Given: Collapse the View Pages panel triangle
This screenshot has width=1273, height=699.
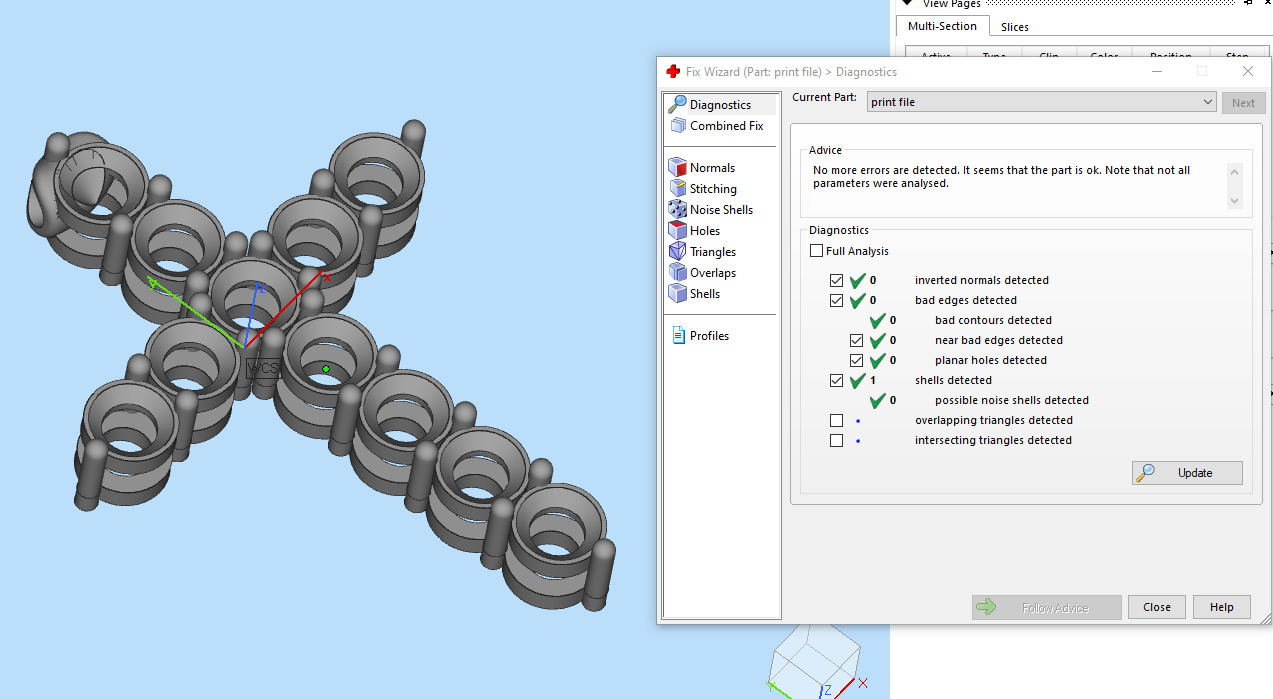Looking at the screenshot, I should pyautogui.click(x=907, y=4).
